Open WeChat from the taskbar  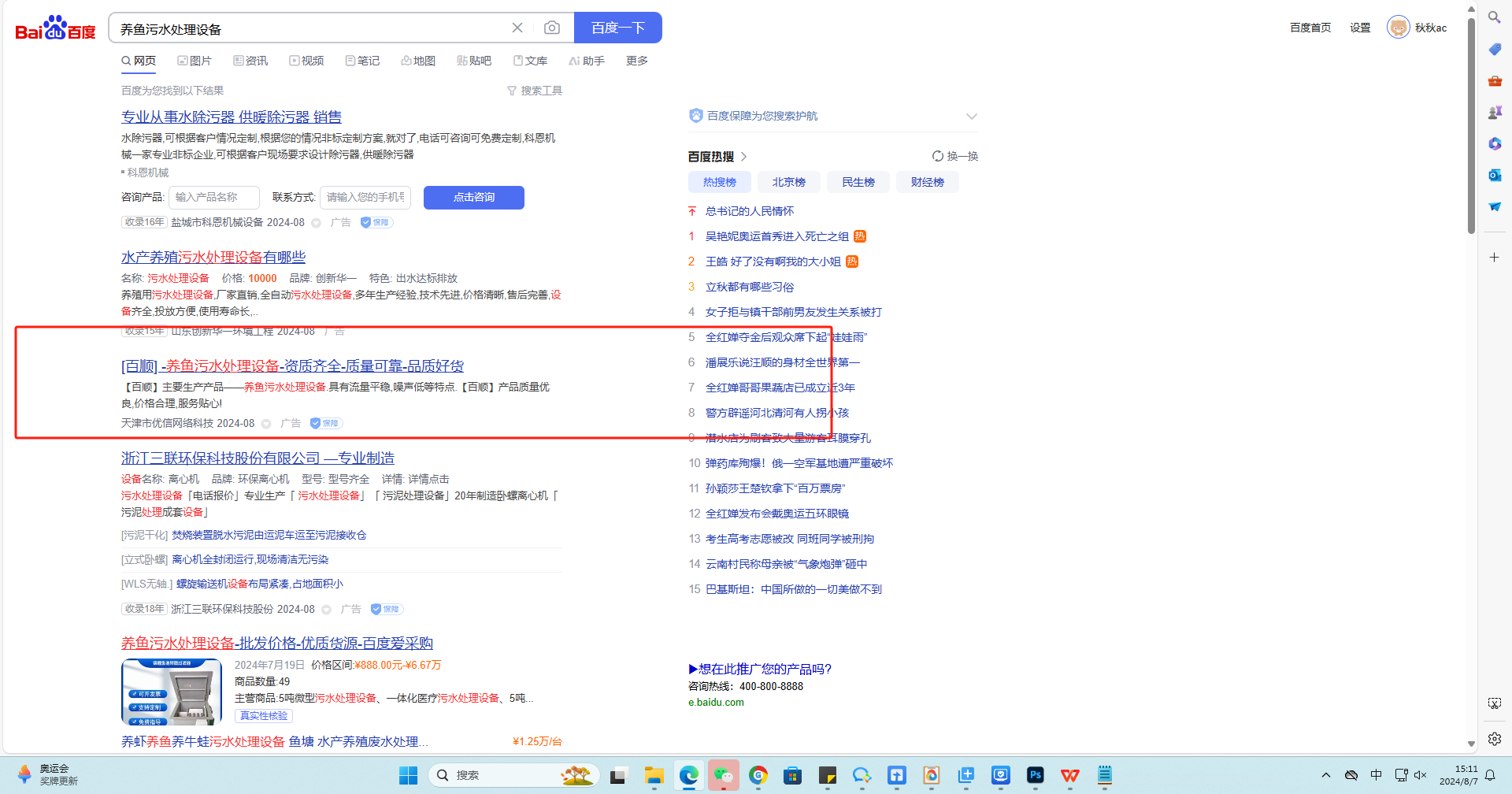tap(723, 775)
